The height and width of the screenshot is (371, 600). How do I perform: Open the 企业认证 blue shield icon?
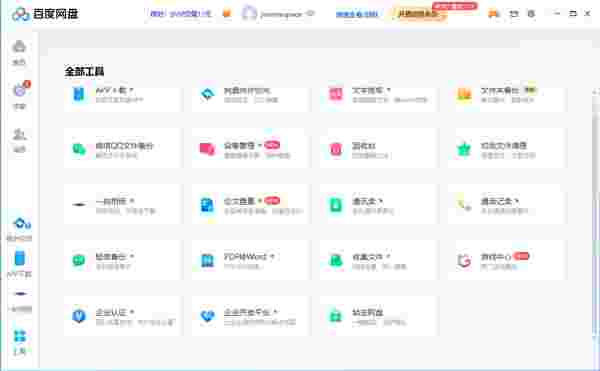tap(79, 316)
